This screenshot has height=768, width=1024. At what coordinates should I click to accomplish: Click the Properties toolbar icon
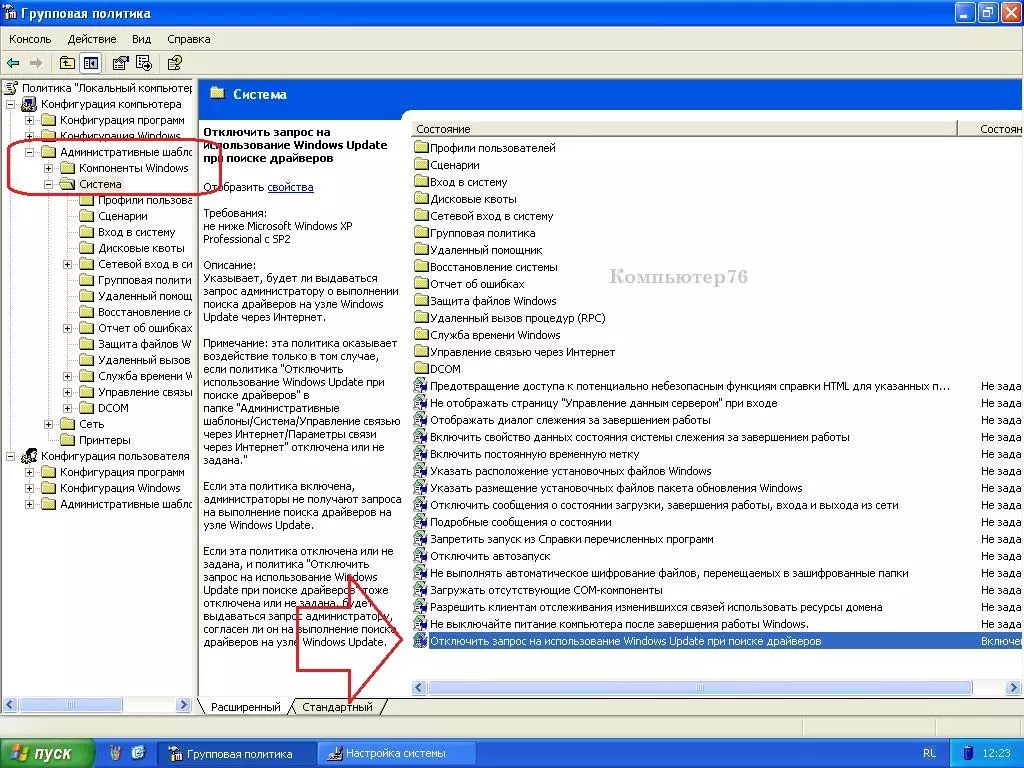pos(120,63)
